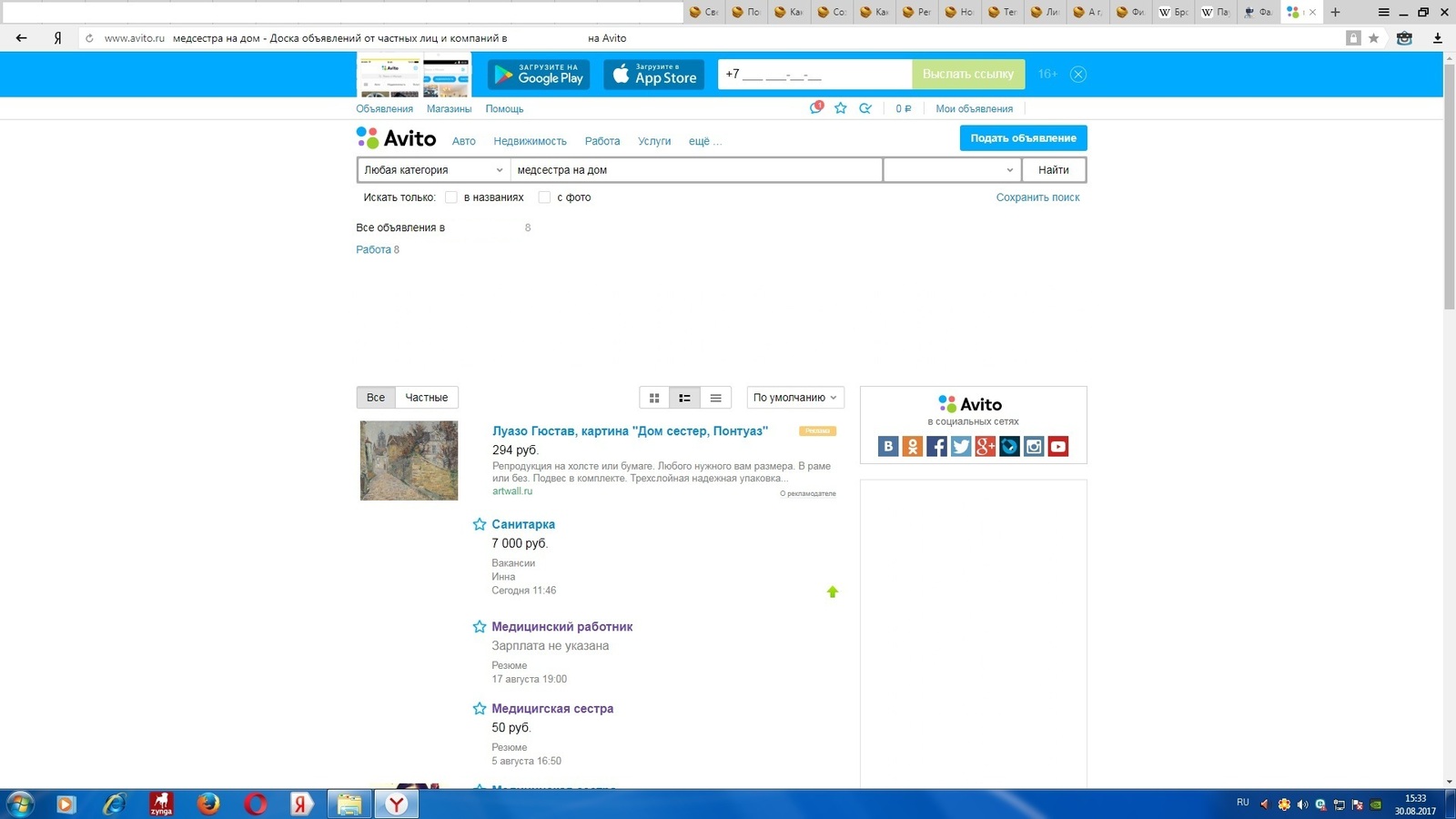
Task: Click the App Store download badge
Action: click(653, 75)
